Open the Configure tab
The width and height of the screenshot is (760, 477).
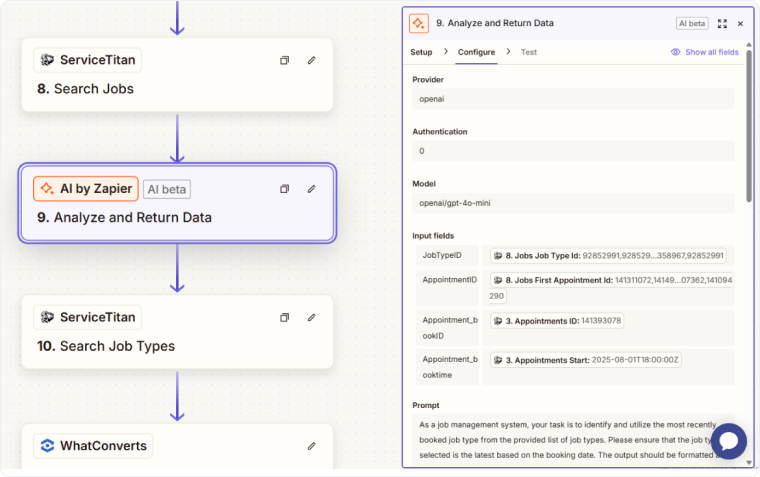tap(476, 52)
